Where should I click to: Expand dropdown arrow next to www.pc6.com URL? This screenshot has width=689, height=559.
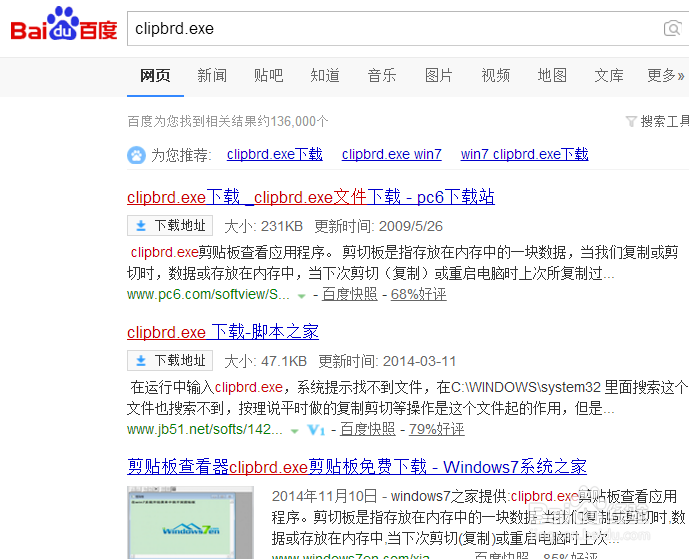click(301, 296)
